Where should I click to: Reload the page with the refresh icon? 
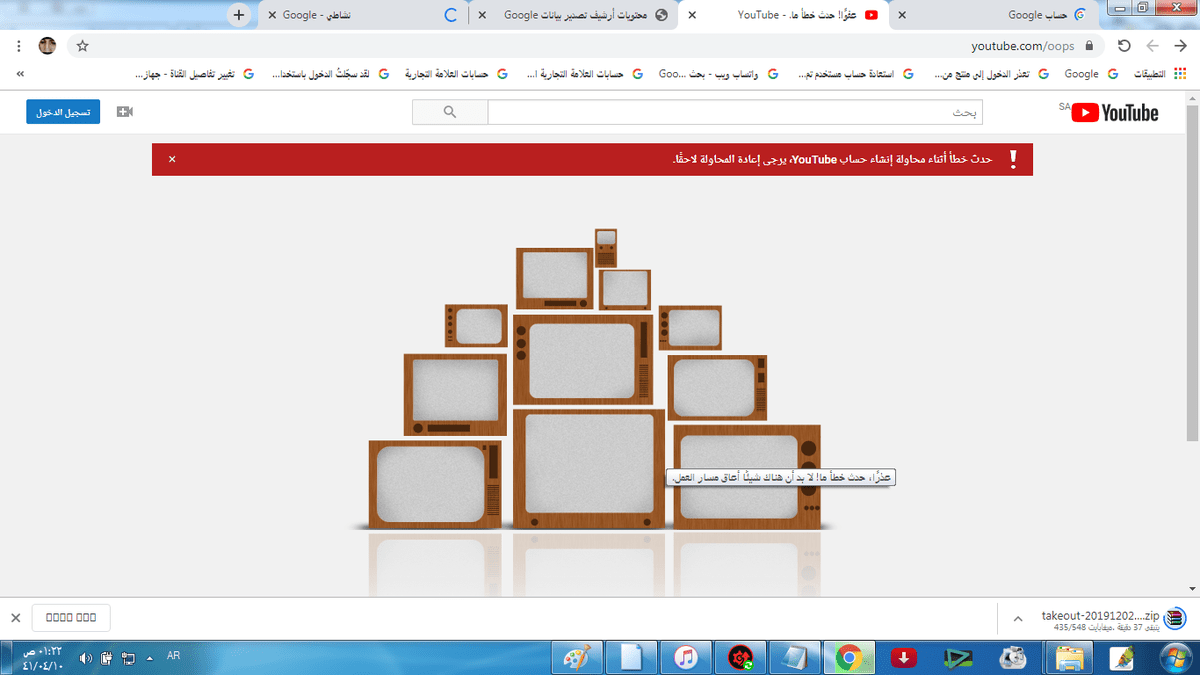click(x=1124, y=46)
